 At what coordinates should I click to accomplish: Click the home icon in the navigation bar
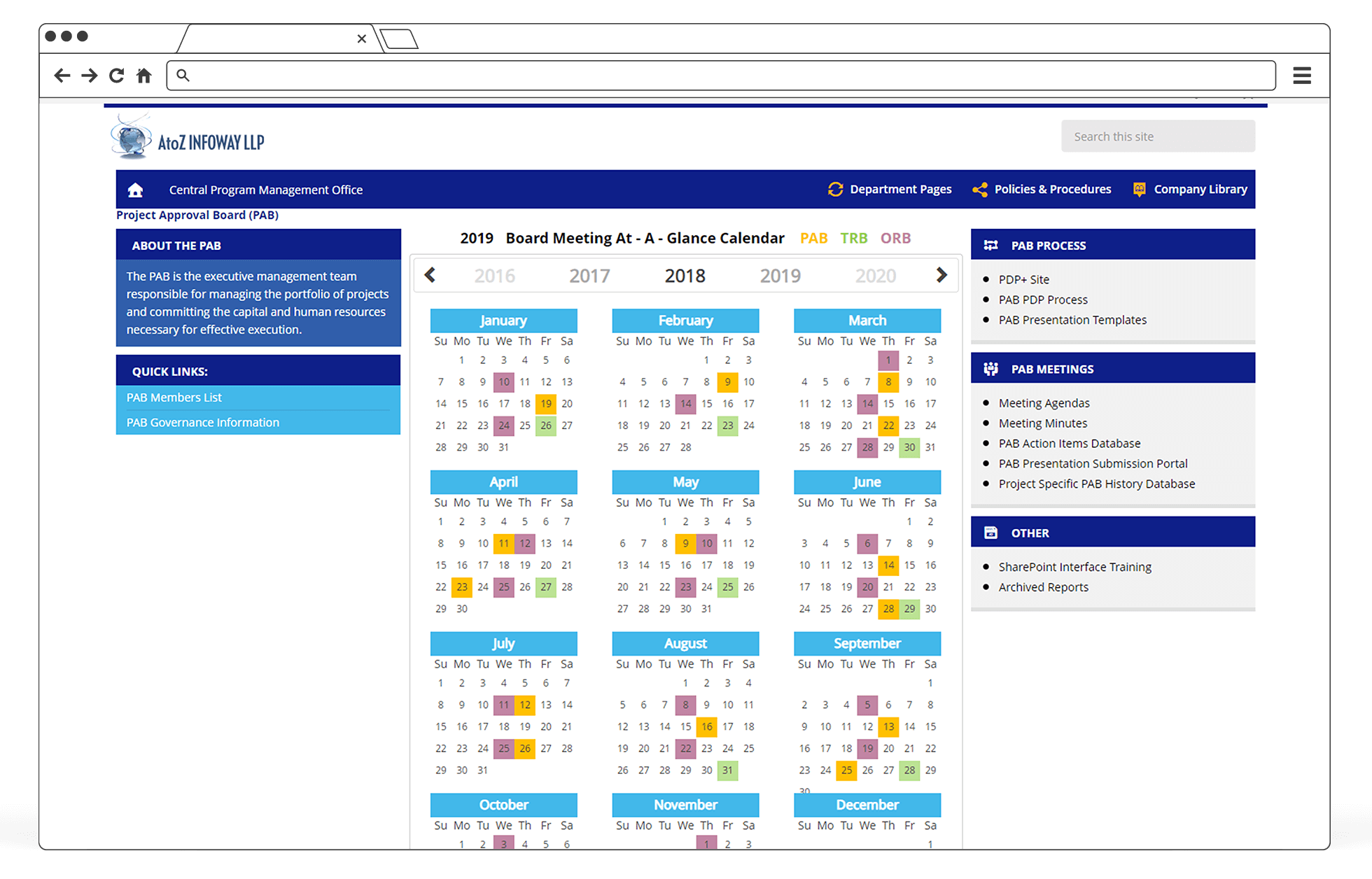[134, 189]
